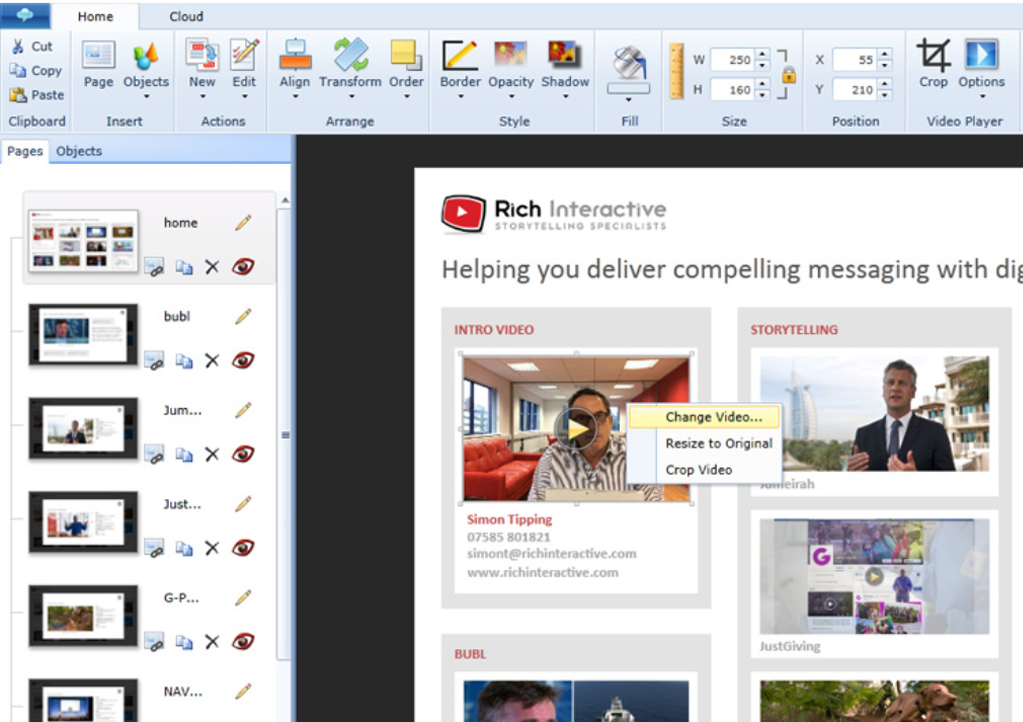Expand the Shadow dropdown arrow

pos(566,97)
